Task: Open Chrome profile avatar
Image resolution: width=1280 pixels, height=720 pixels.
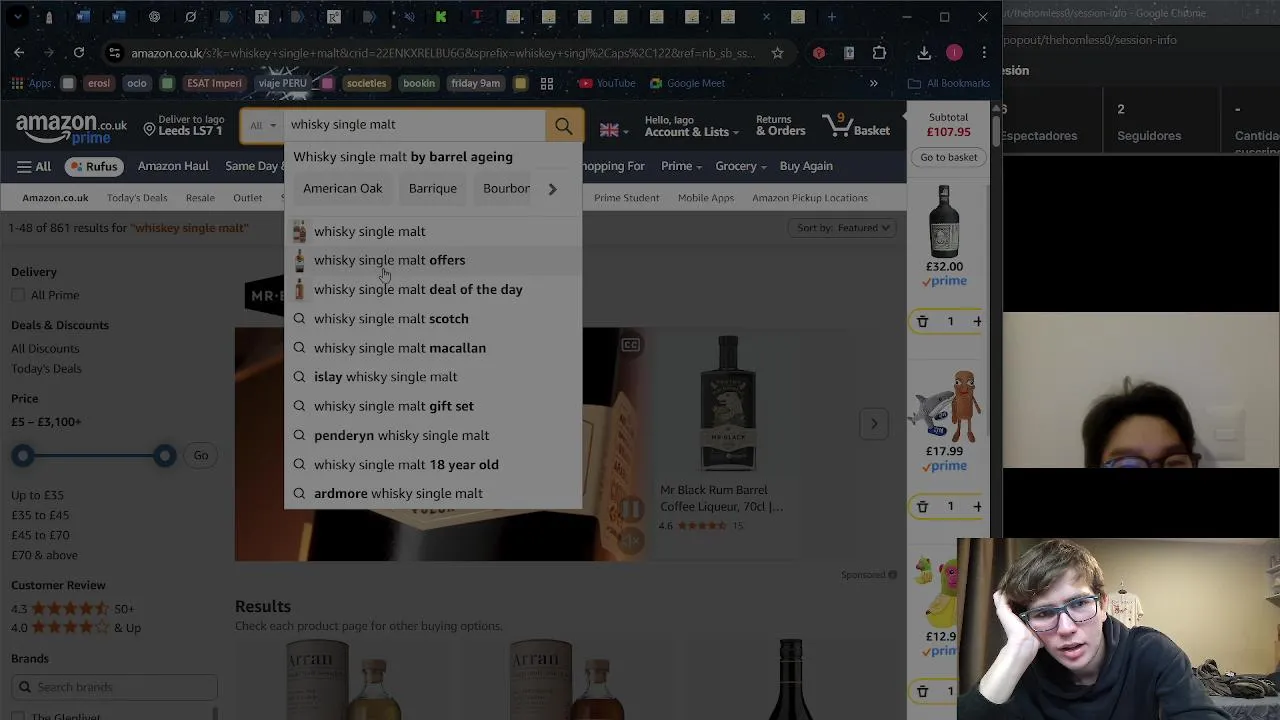Action: coord(954,52)
